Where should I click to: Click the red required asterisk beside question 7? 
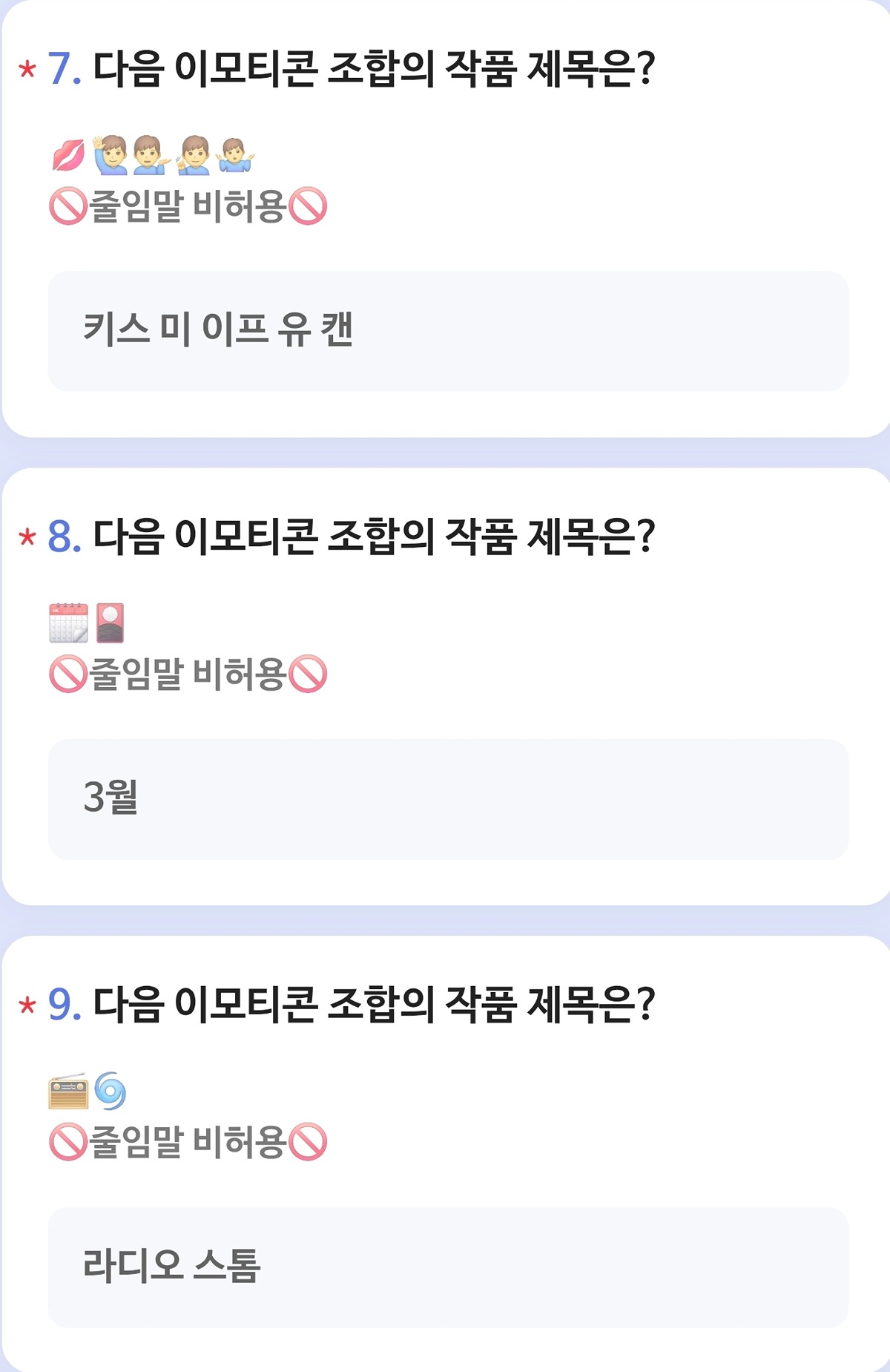coord(27,70)
